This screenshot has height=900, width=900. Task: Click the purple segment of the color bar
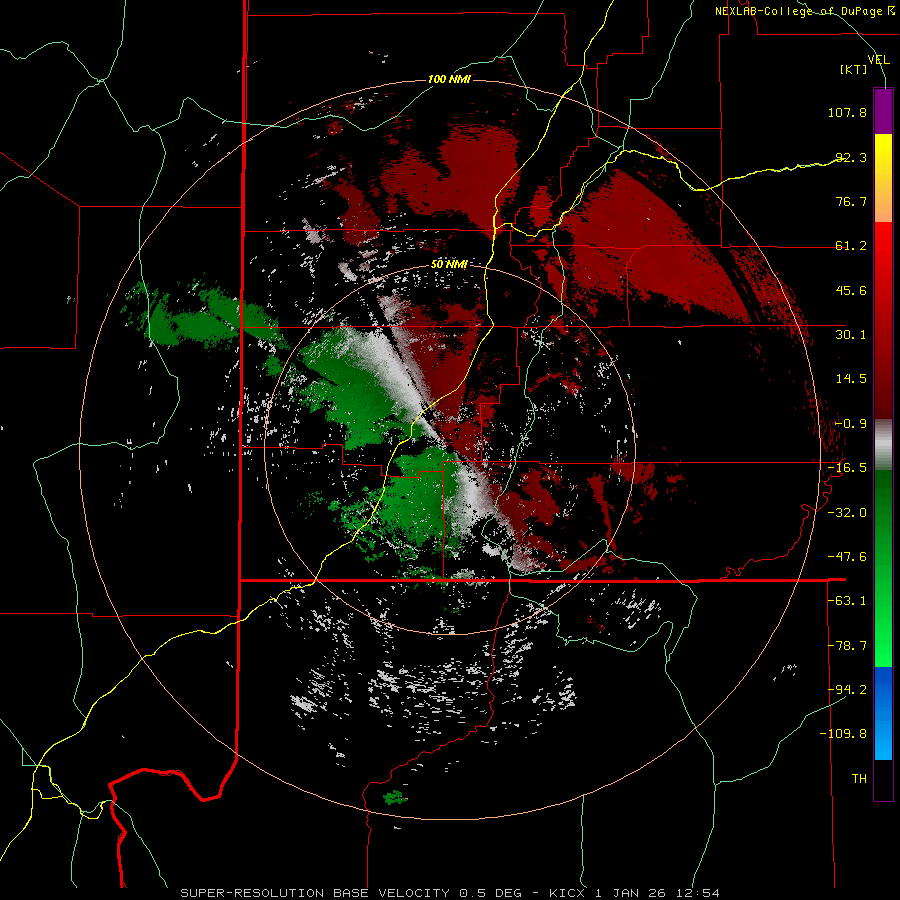tap(883, 111)
